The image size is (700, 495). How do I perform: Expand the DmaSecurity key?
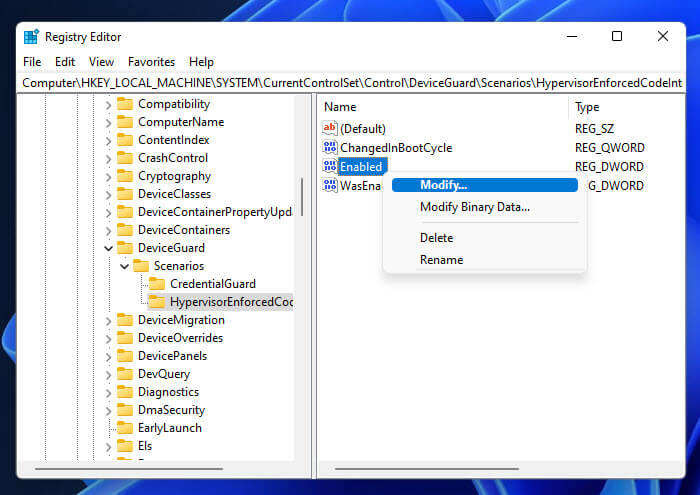(x=108, y=411)
